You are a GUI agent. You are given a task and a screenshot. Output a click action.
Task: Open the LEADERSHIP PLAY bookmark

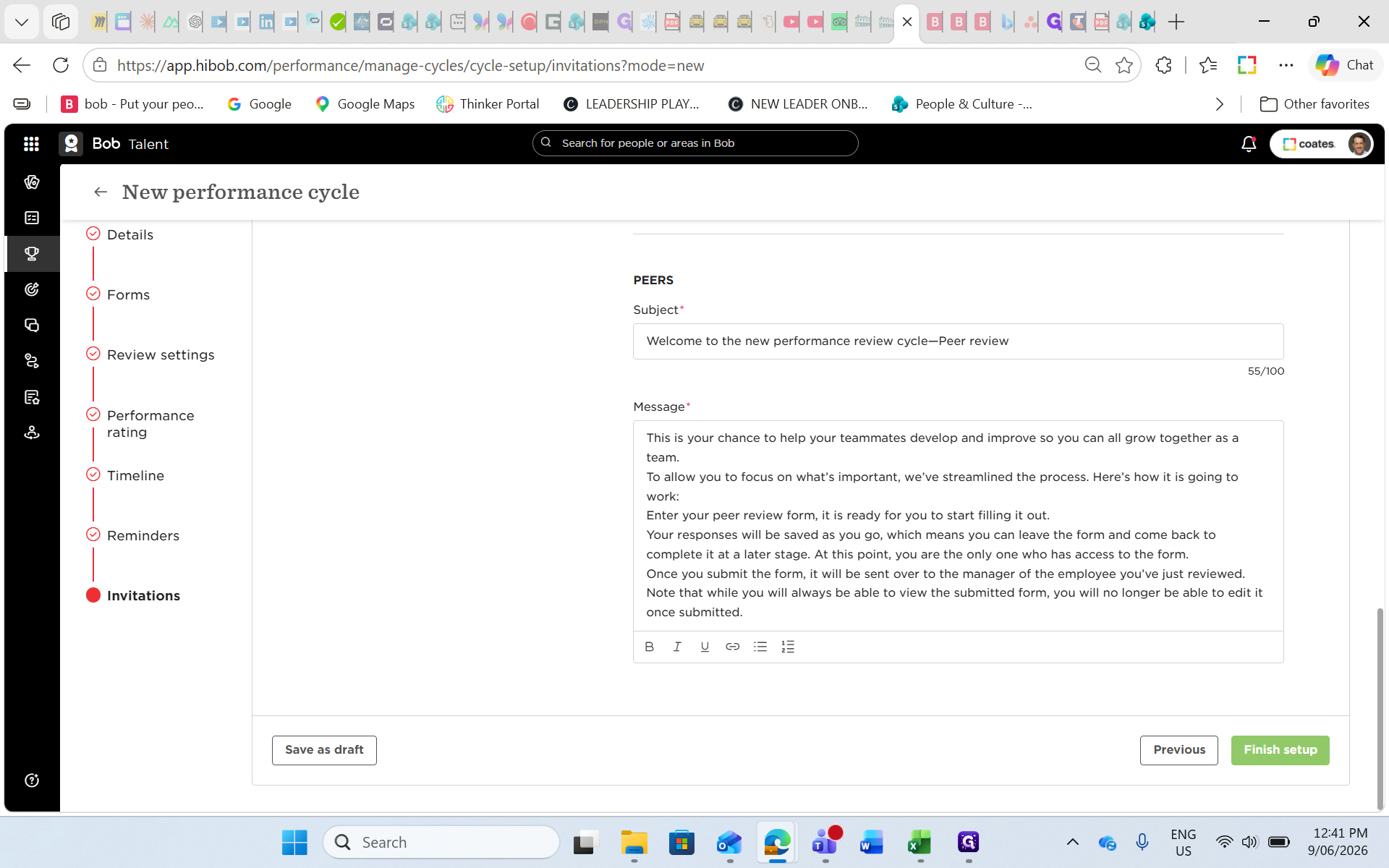point(632,104)
